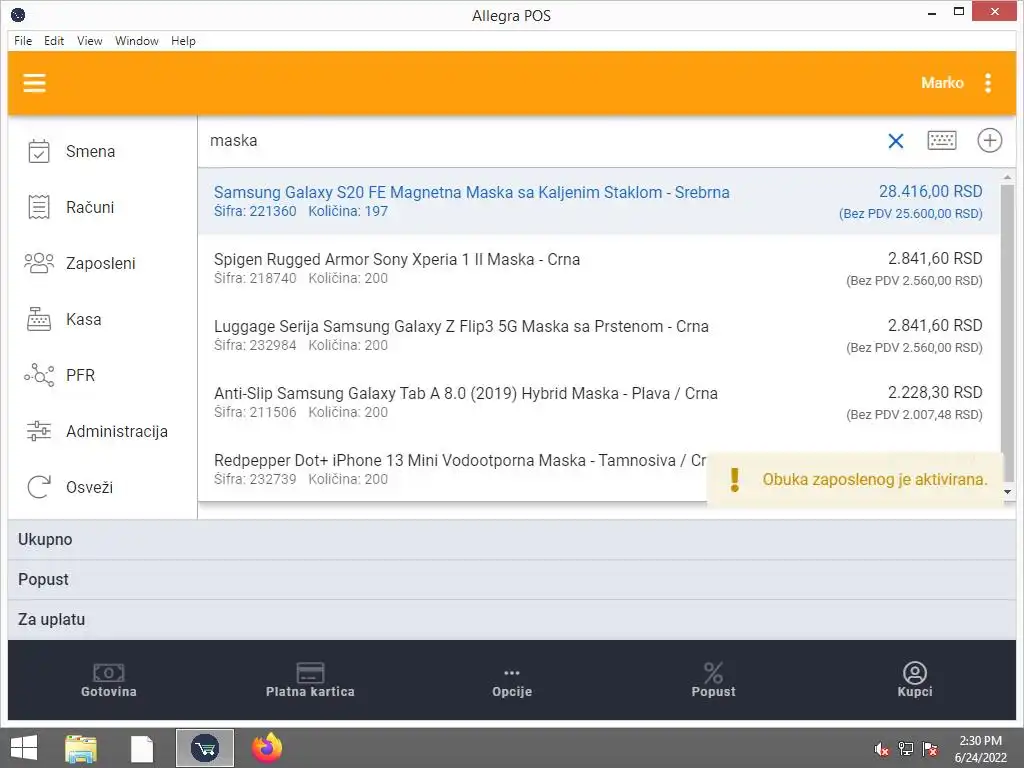
Task: Click the Osveži refresh icon
Action: coord(39,487)
